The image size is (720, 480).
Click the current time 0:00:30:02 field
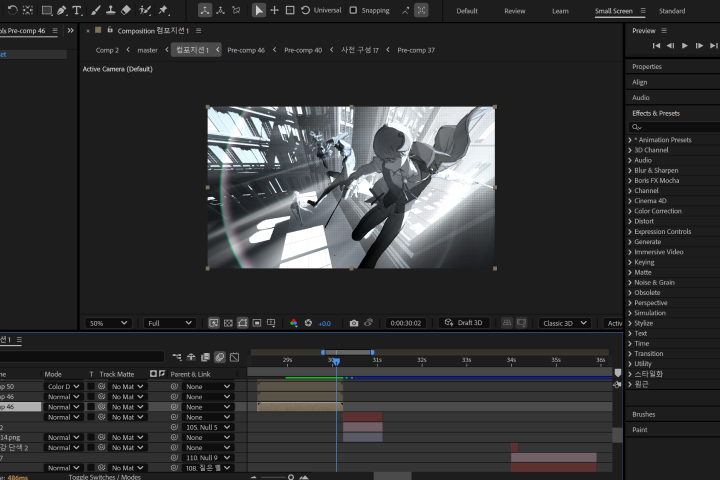pyautogui.click(x=405, y=323)
